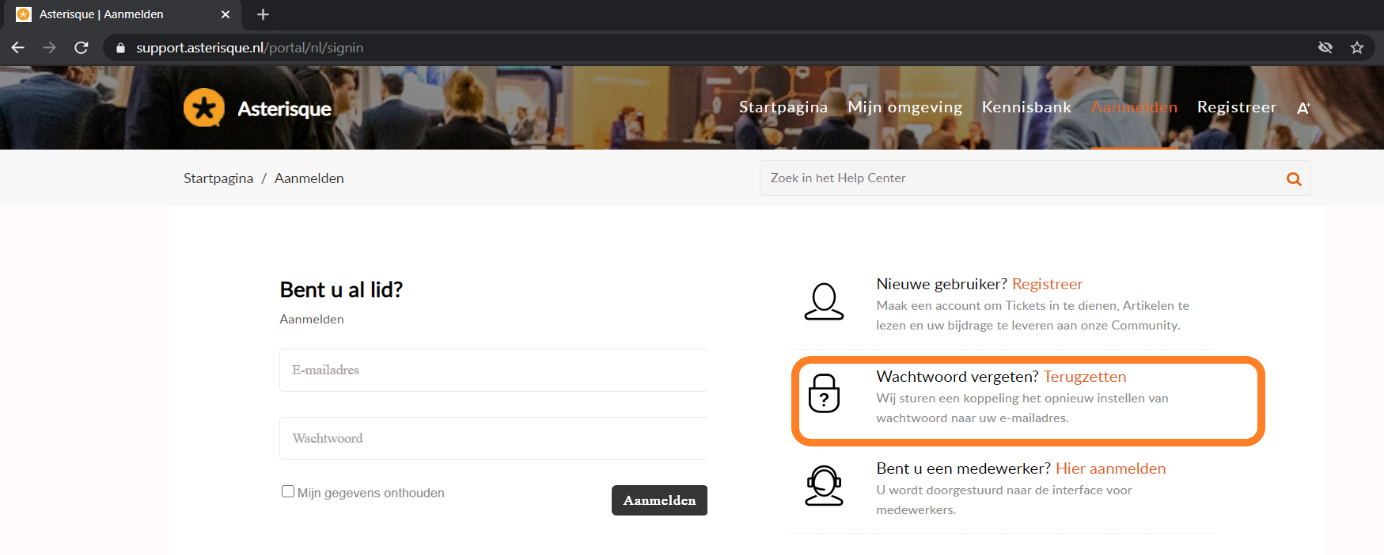The height and width of the screenshot is (555, 1384).
Task: Click the Help Center search box
Action: click(1020, 178)
